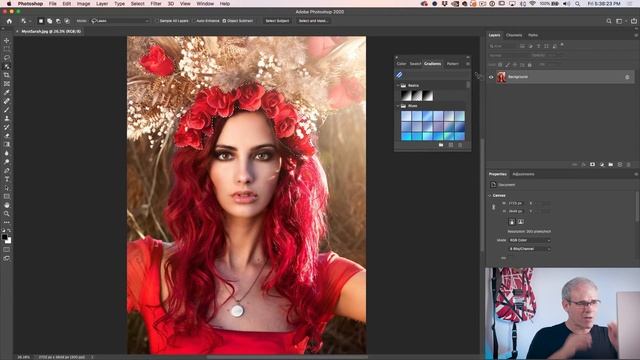This screenshot has height=360, width=640.
Task: Open the File menu
Action: (x=53, y=3)
